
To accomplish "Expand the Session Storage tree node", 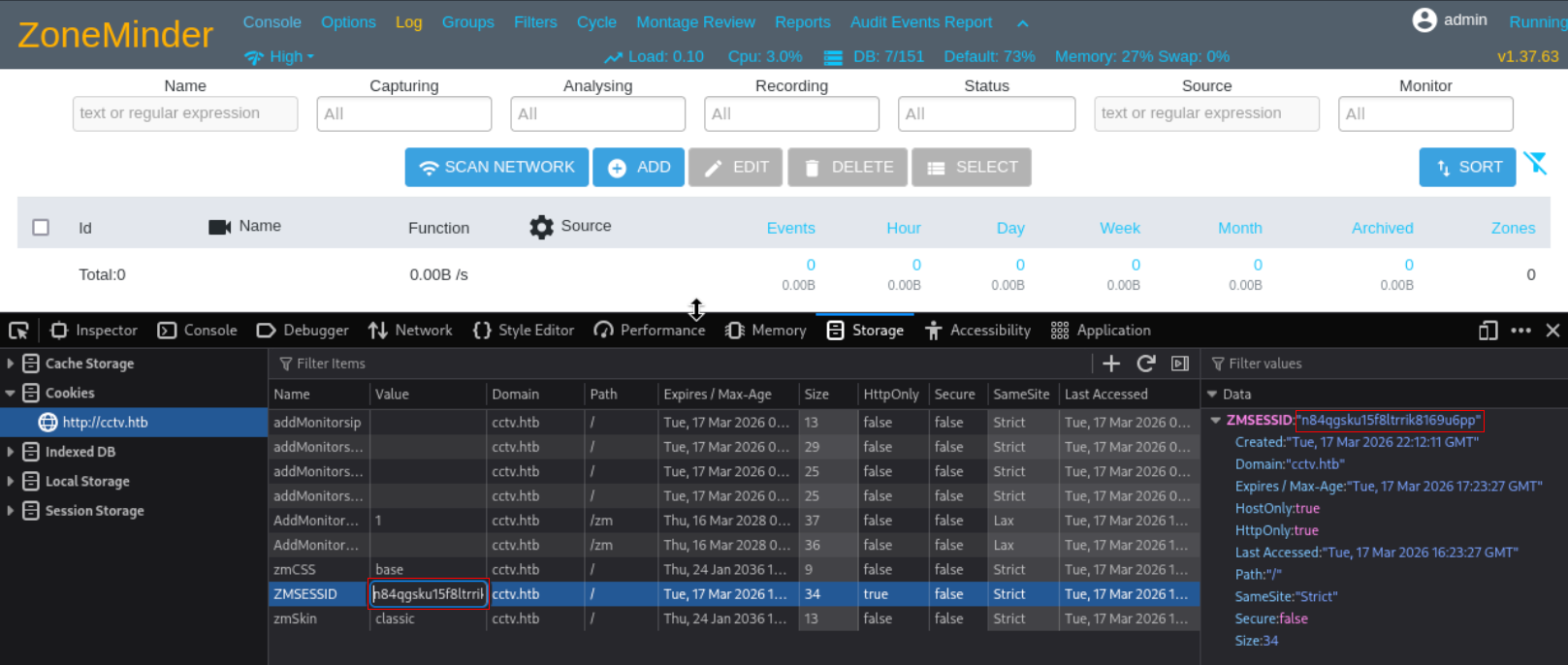I will coord(11,511).
